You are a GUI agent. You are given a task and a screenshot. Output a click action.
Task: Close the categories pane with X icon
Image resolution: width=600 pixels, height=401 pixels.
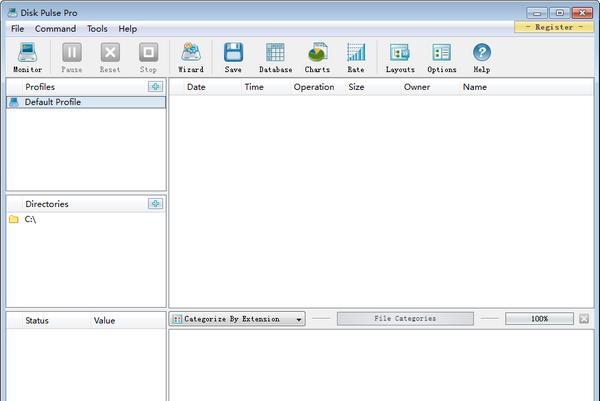[584, 318]
